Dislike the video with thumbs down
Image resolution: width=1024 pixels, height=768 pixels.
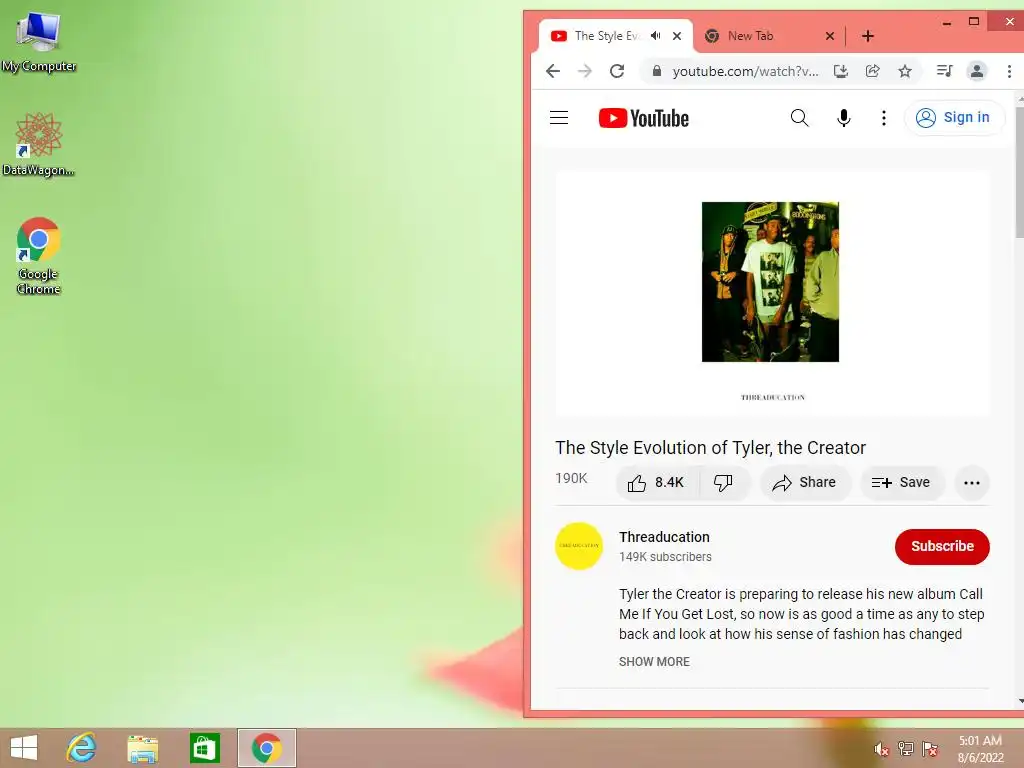[x=723, y=483]
